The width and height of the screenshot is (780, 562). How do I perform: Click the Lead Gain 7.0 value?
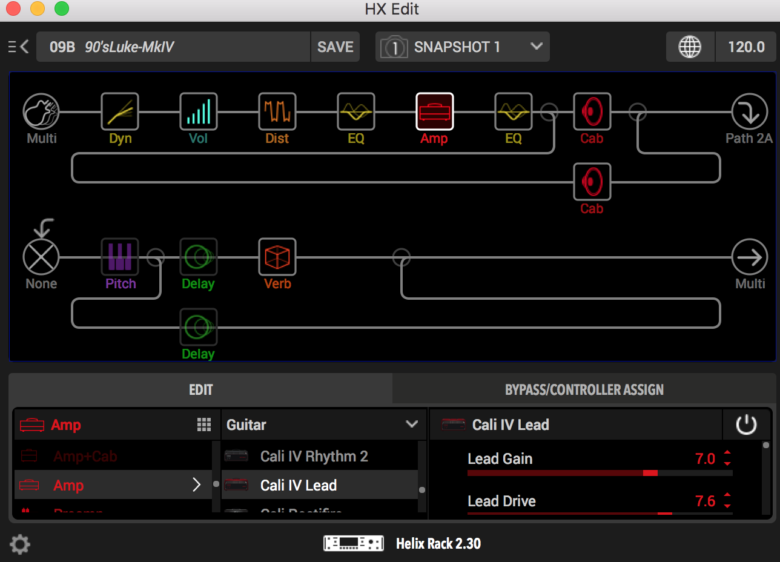[x=705, y=458]
